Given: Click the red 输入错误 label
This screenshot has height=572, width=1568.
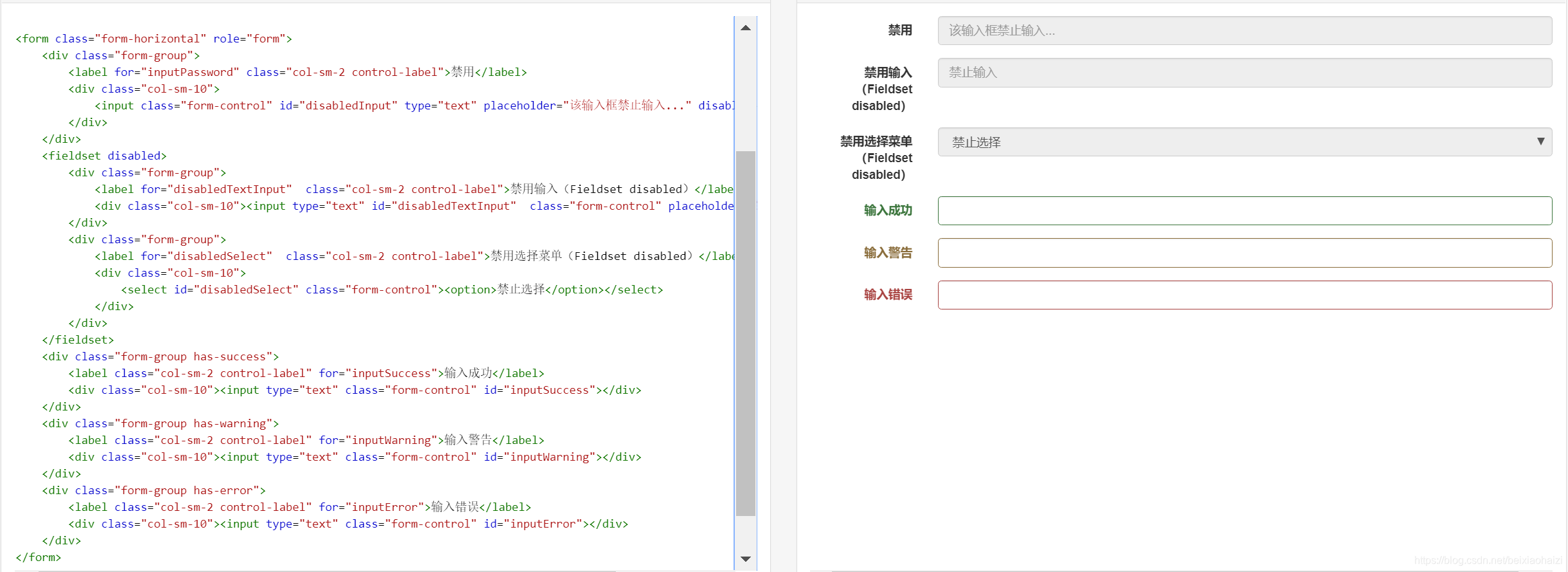Looking at the screenshot, I should [888, 295].
